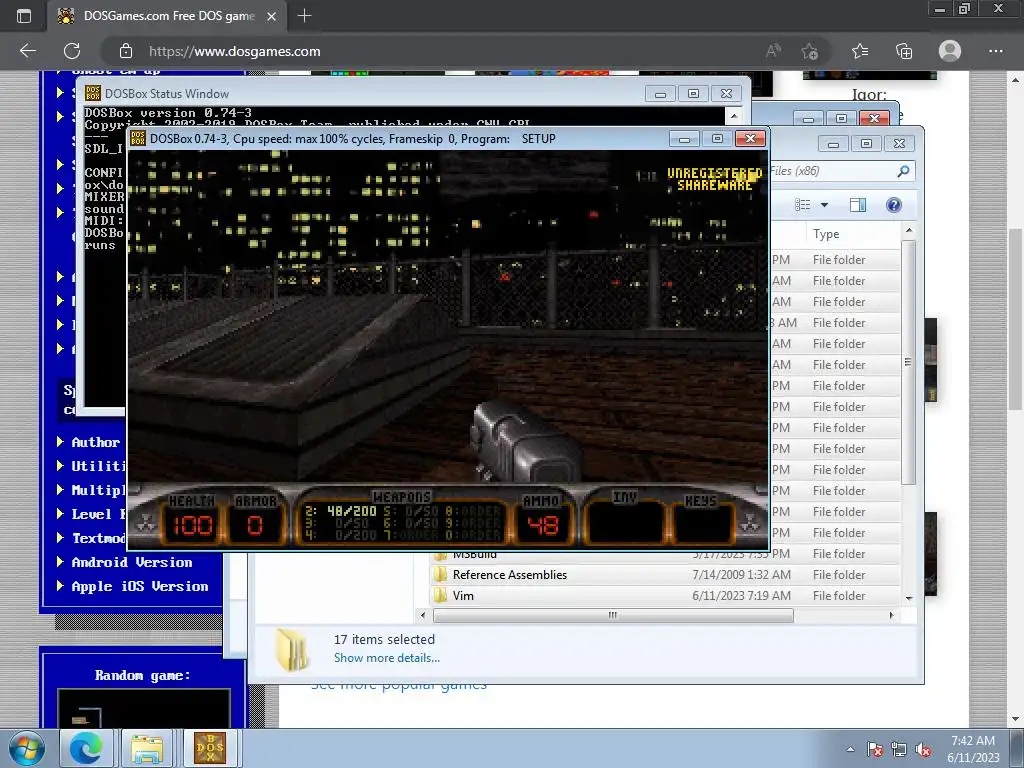Image resolution: width=1024 pixels, height=768 pixels.
Task: Open the network tray icon
Action: click(x=899, y=749)
